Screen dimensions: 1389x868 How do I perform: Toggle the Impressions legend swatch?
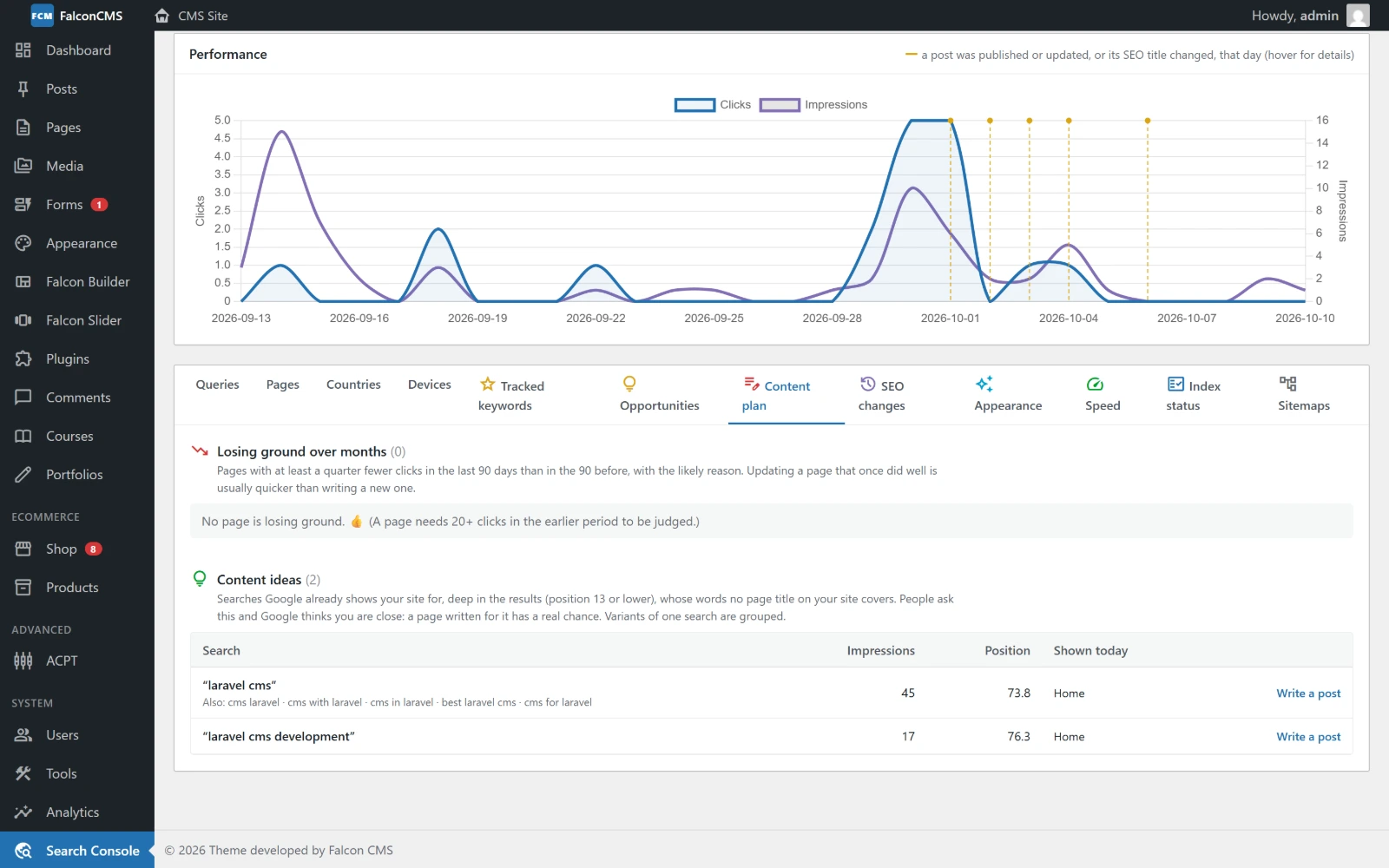(x=780, y=105)
